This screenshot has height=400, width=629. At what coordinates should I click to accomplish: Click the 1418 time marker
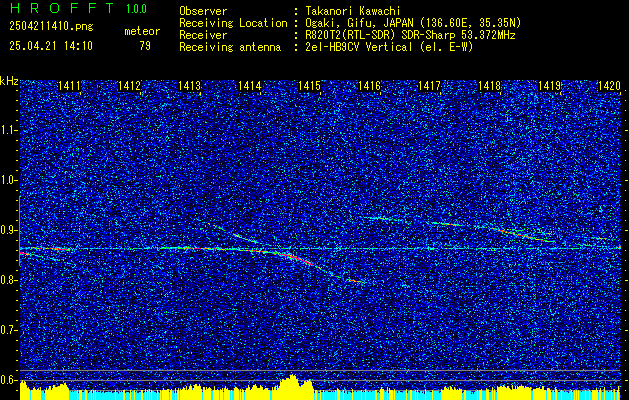(489, 86)
